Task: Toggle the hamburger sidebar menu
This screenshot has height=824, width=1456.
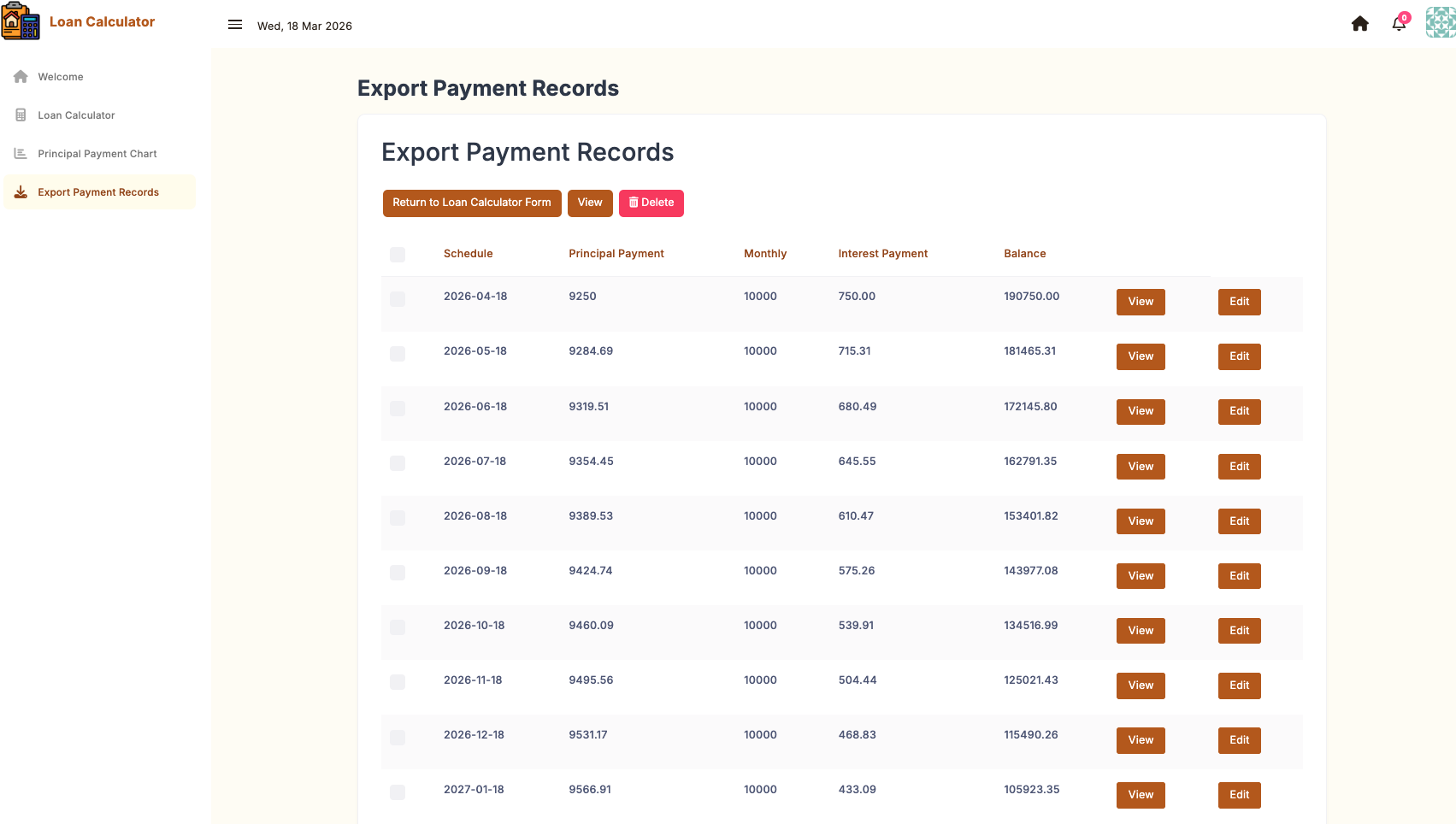Action: [x=235, y=25]
